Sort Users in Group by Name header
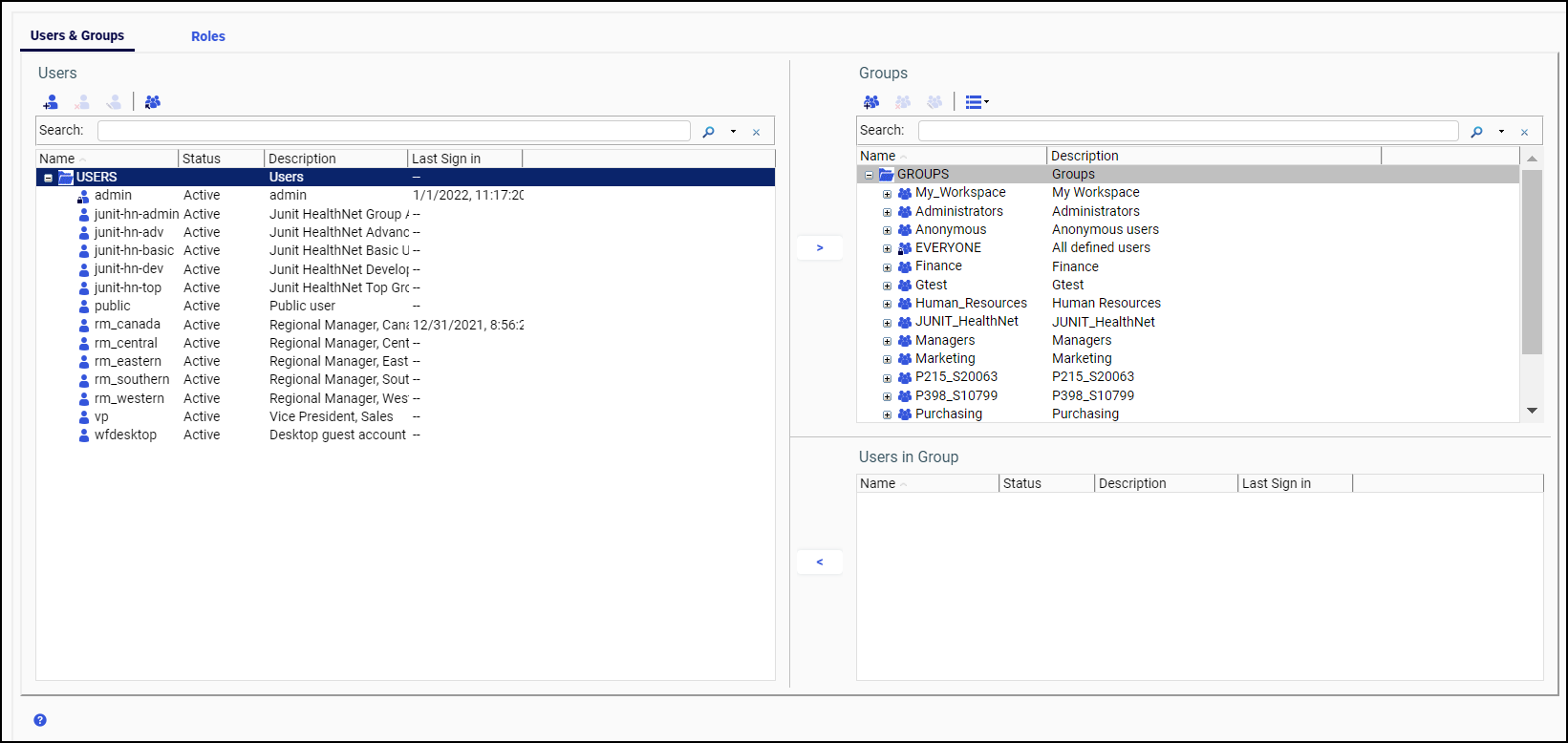Image resolution: width=1568 pixels, height=743 pixels. (x=928, y=483)
